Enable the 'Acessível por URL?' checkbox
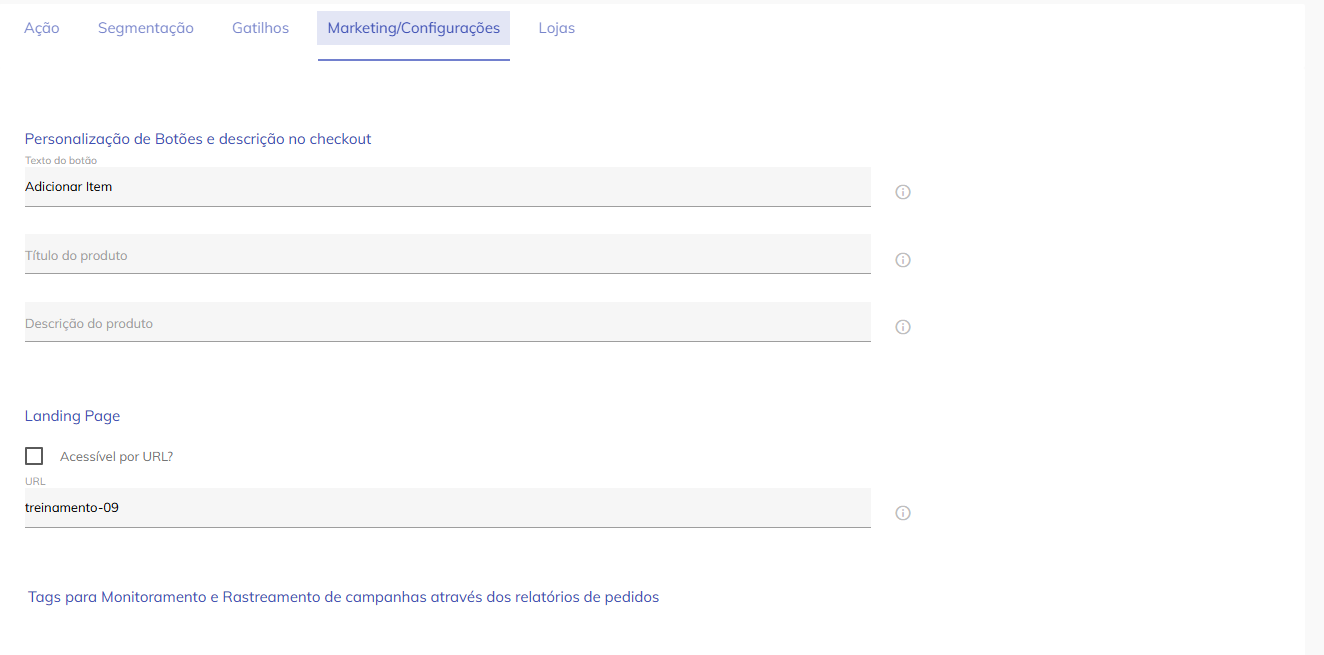The image size is (1324, 655). [34, 456]
